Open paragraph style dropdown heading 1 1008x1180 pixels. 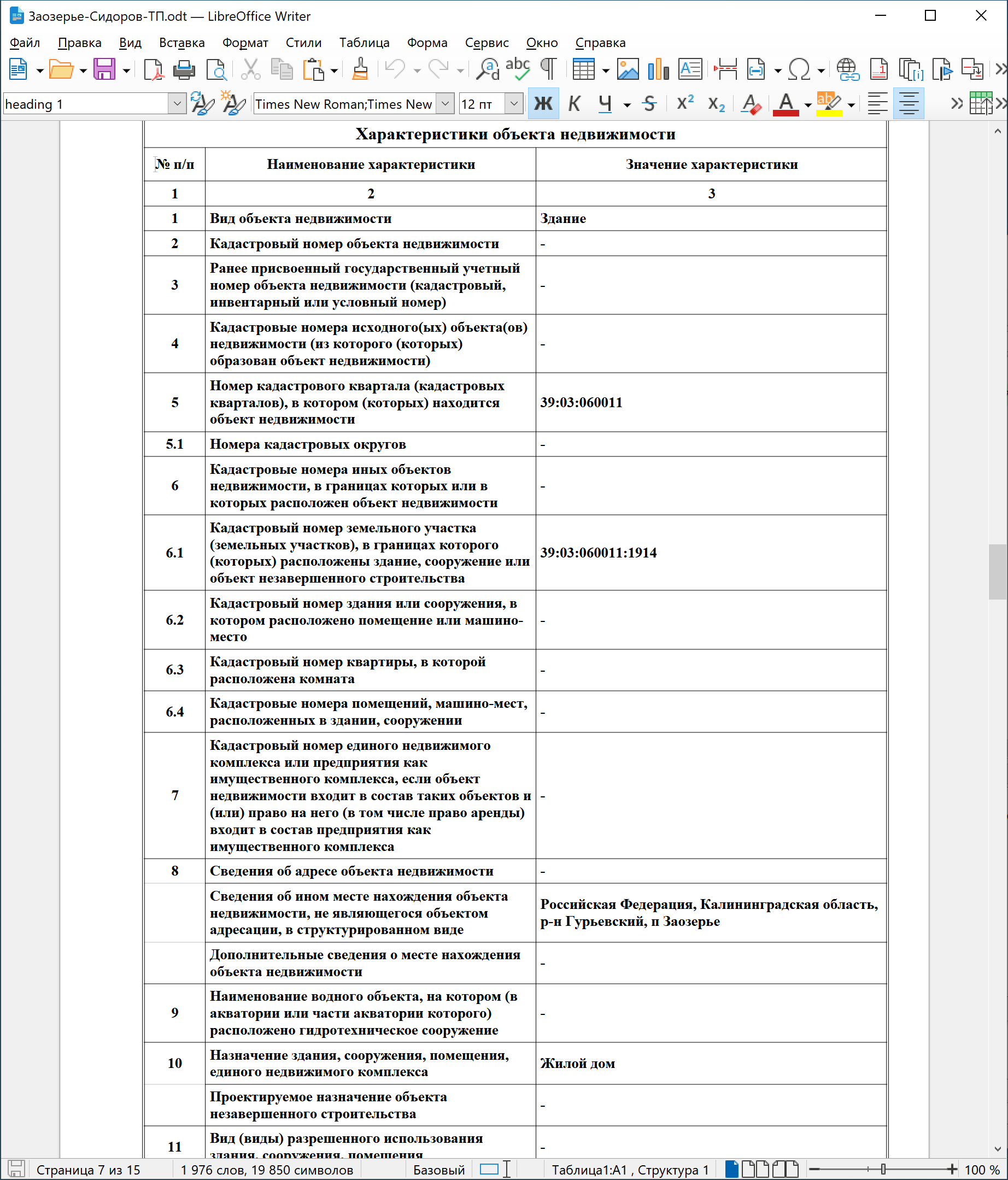177,104
